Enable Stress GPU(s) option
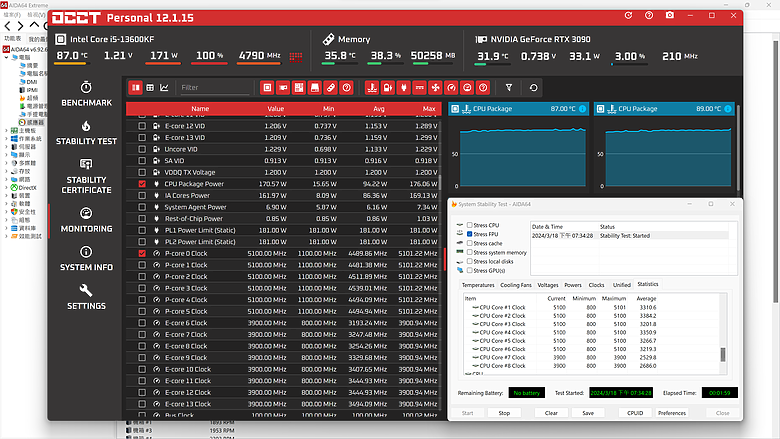Image resolution: width=780 pixels, height=439 pixels. 469,270
